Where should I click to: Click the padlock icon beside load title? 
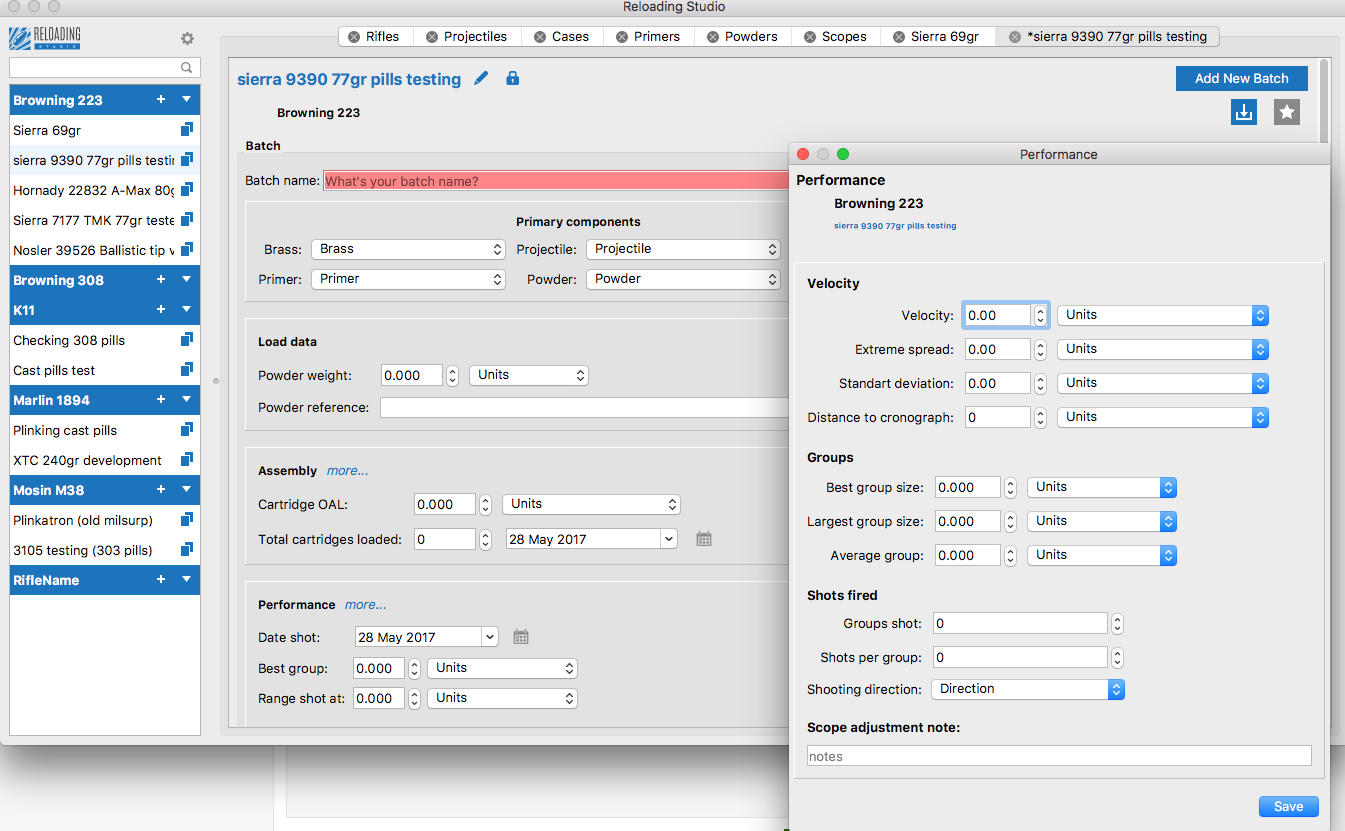(513, 78)
